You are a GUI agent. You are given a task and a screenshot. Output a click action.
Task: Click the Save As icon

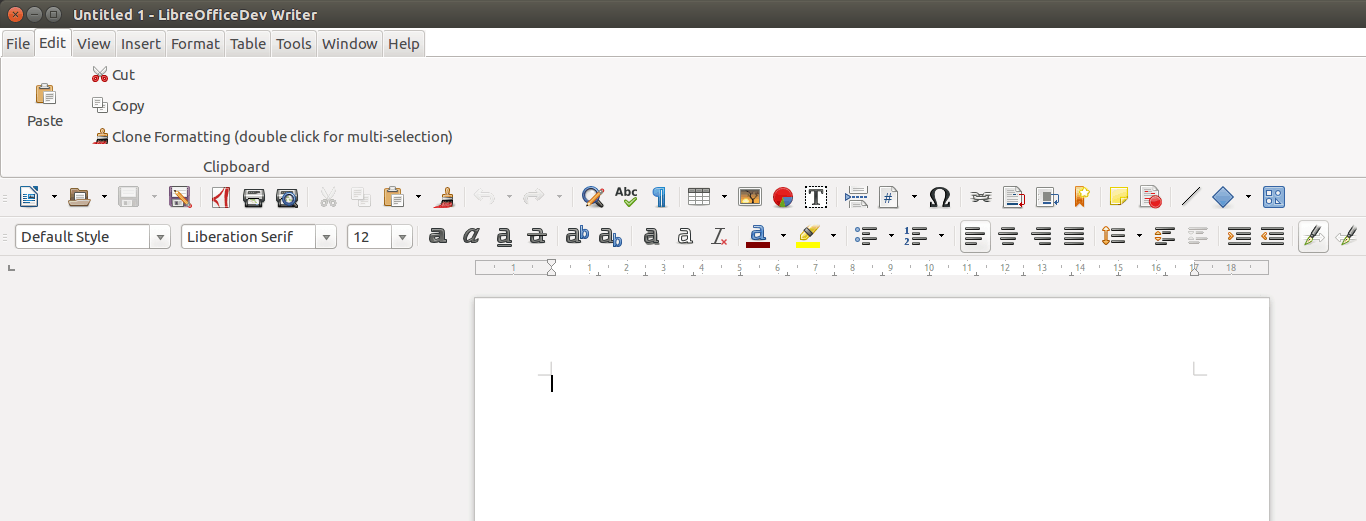point(180,197)
